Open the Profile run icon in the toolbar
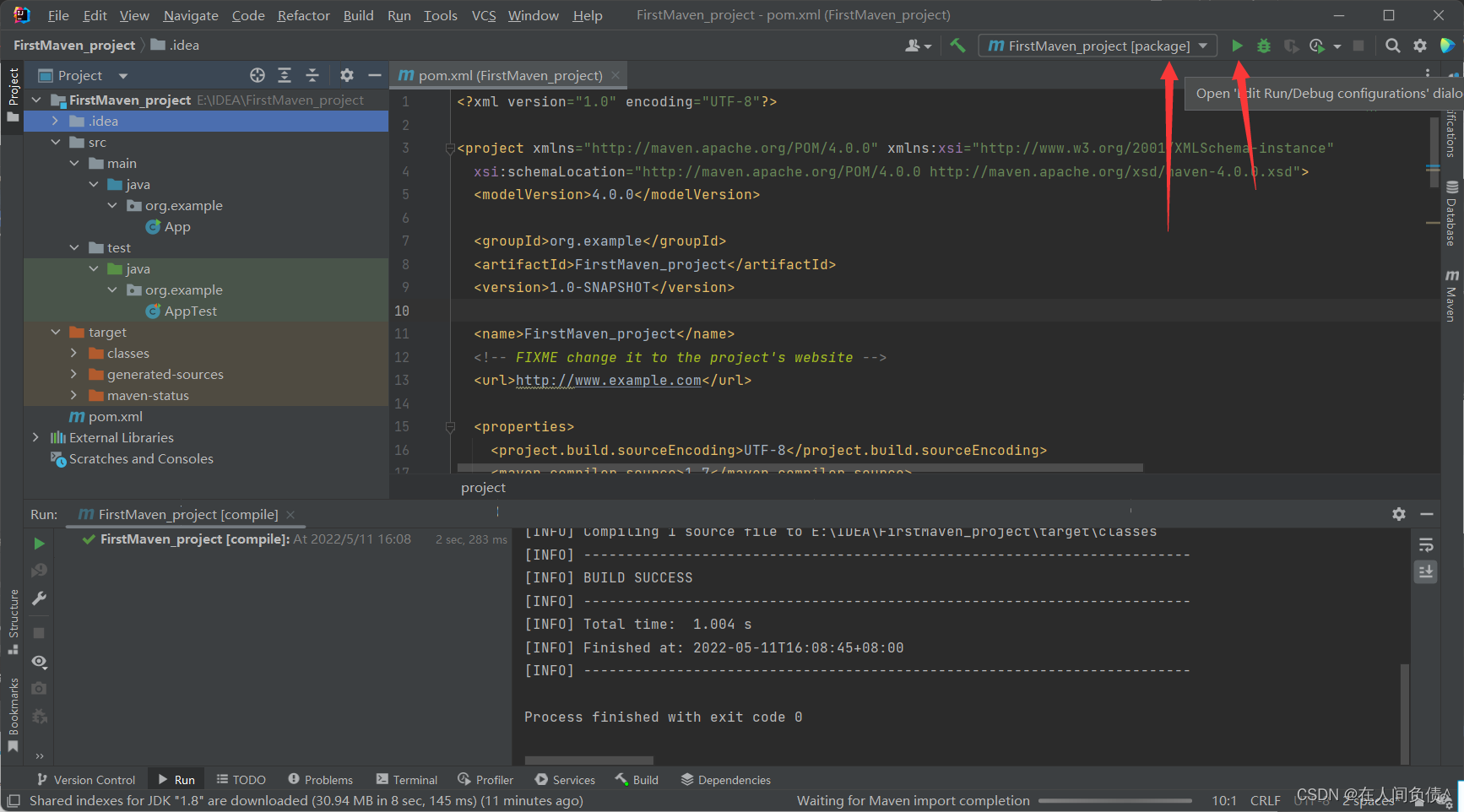Viewport: 1464px width, 812px height. click(1317, 46)
